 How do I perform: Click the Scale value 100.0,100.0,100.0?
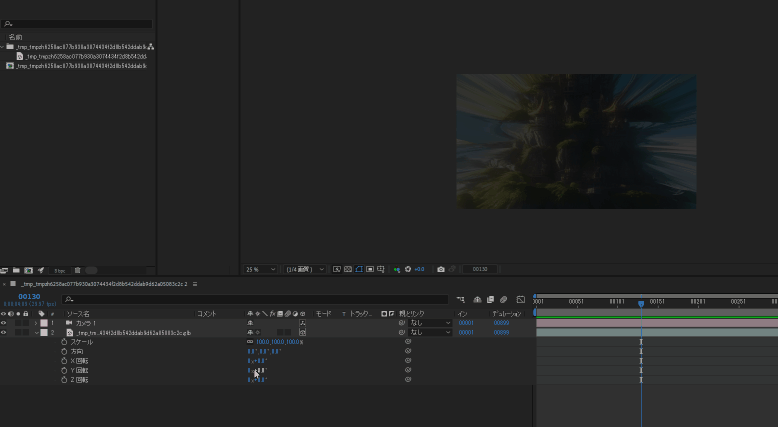pyautogui.click(x=278, y=342)
